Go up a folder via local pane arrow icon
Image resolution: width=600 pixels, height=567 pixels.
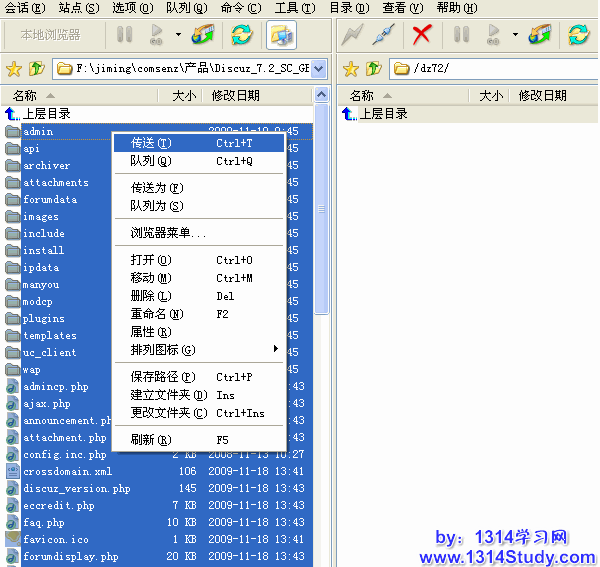[36, 69]
